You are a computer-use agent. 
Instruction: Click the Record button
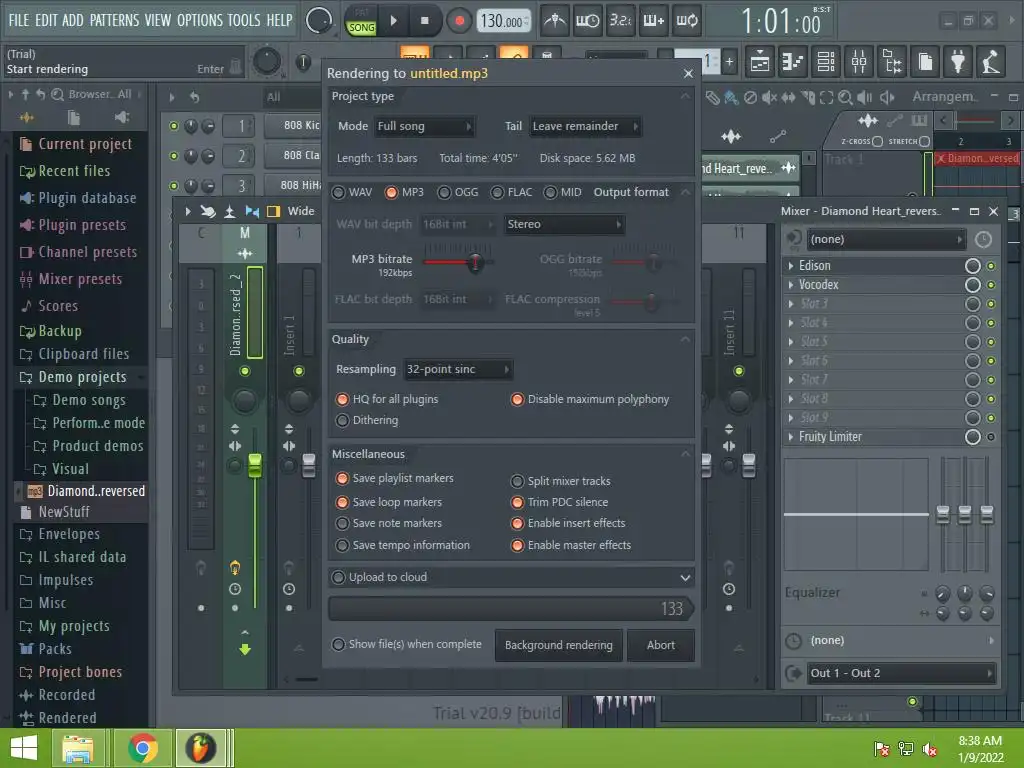click(459, 21)
